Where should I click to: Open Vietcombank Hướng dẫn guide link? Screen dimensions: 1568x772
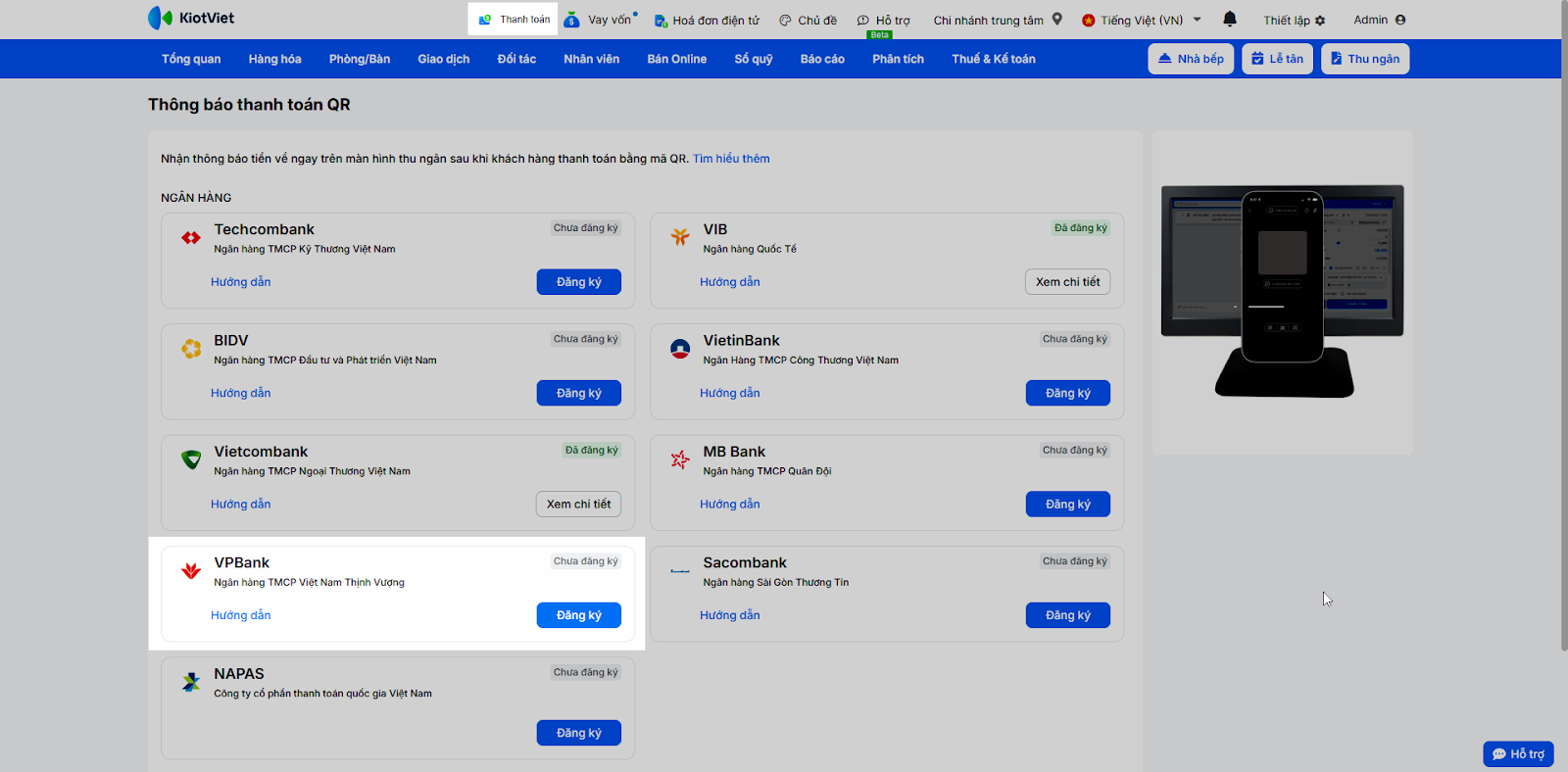241,505
